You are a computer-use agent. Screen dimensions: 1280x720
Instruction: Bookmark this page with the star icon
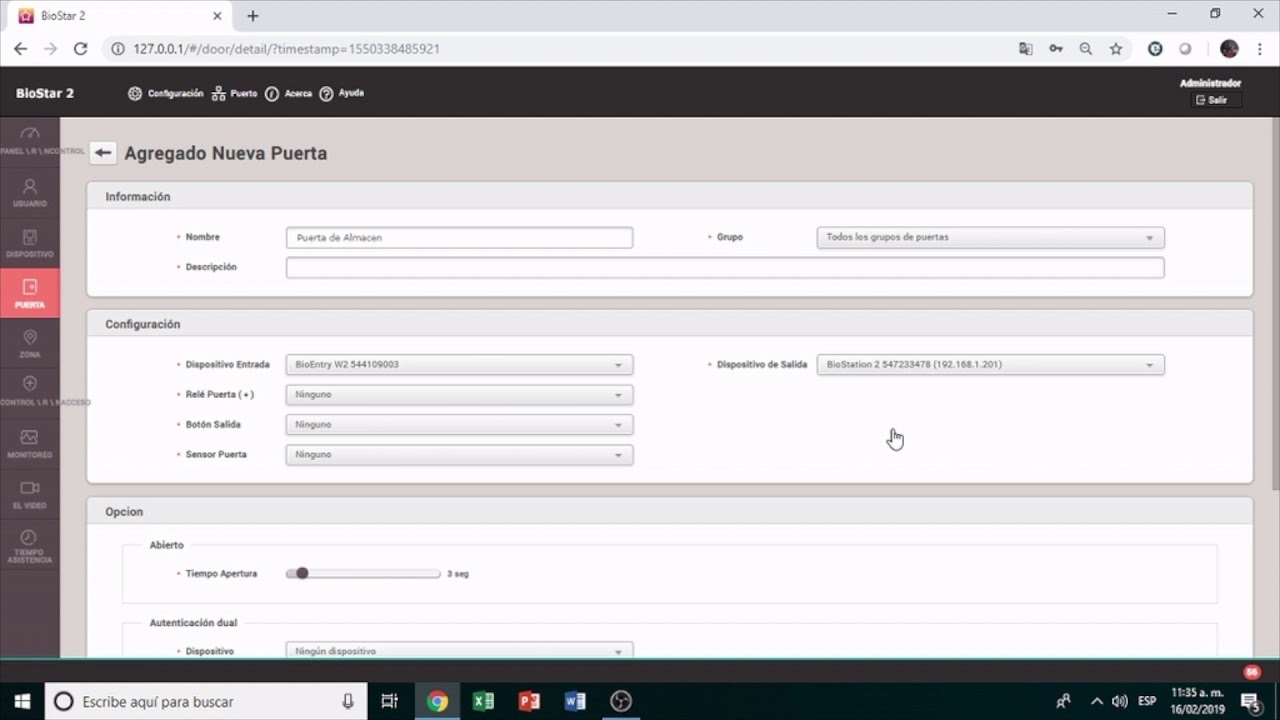click(1116, 48)
